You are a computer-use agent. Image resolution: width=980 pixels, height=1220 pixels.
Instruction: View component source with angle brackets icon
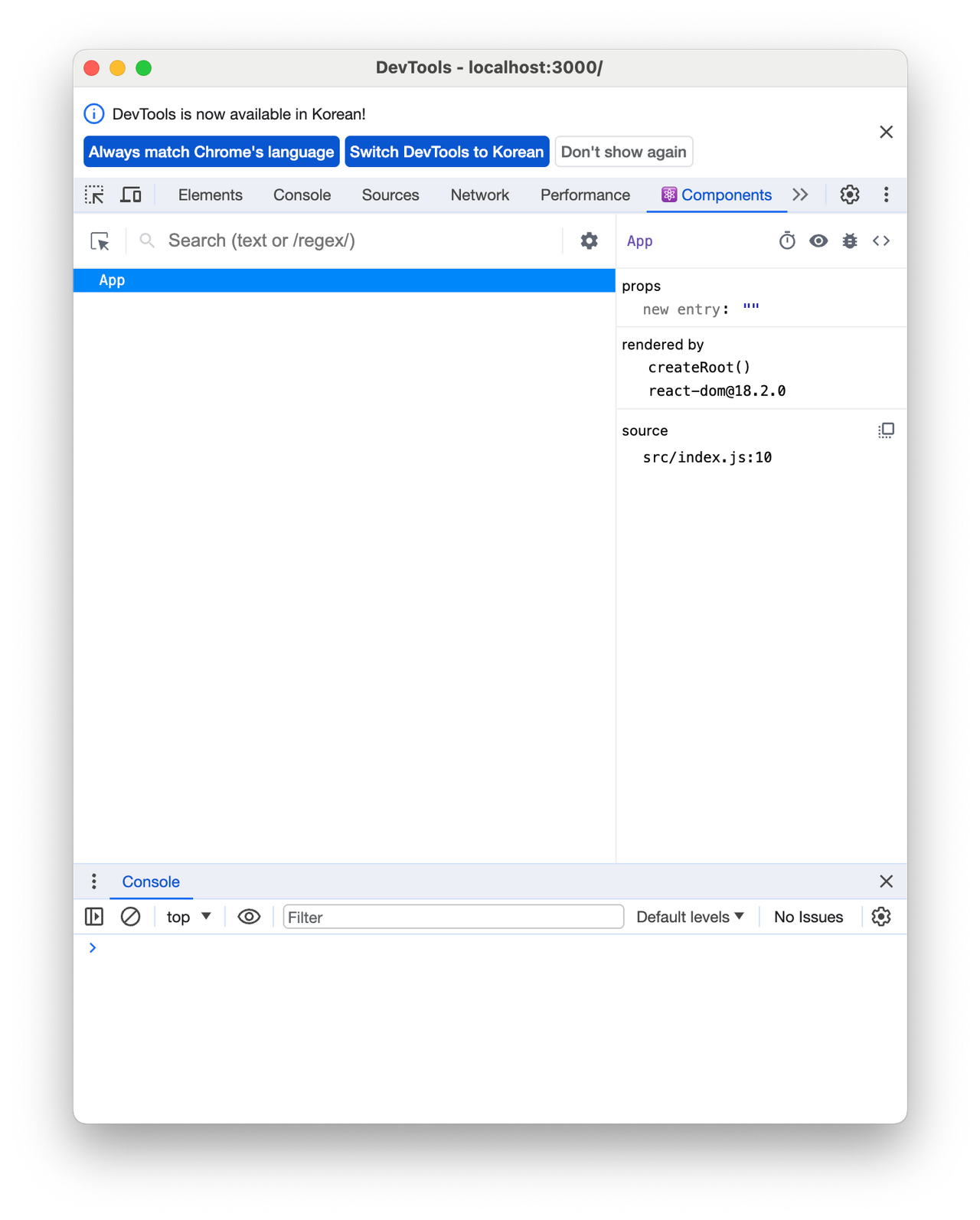pyautogui.click(x=881, y=240)
